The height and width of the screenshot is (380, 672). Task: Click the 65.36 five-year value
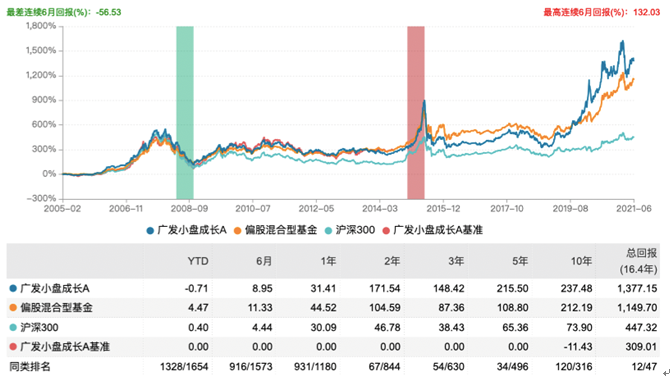click(x=516, y=328)
